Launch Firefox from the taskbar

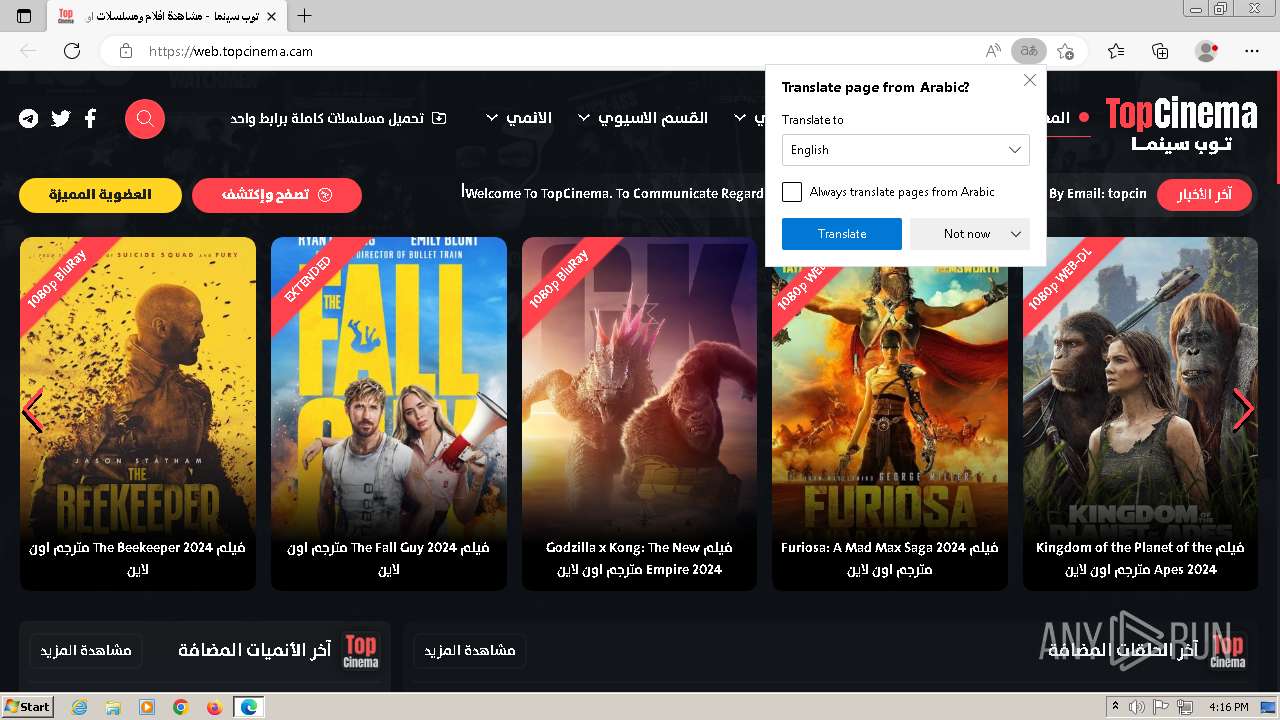[x=214, y=707]
